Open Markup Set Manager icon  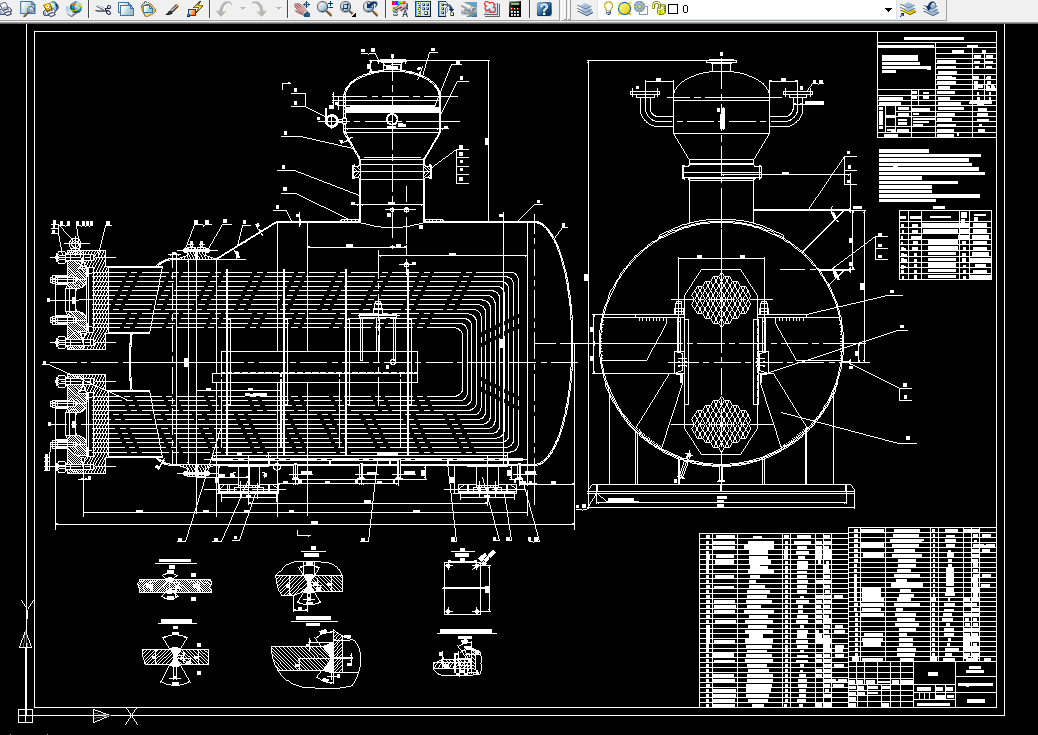click(491, 9)
